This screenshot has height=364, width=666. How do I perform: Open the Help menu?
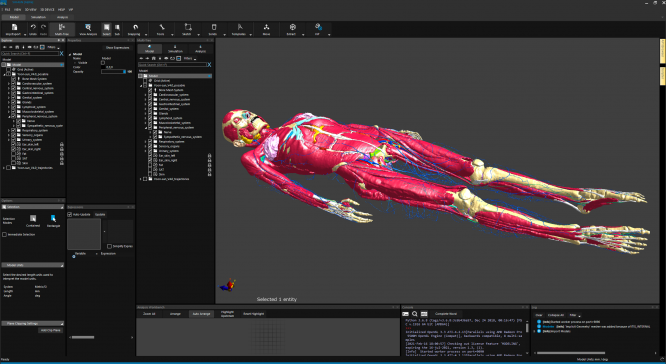(62, 9)
